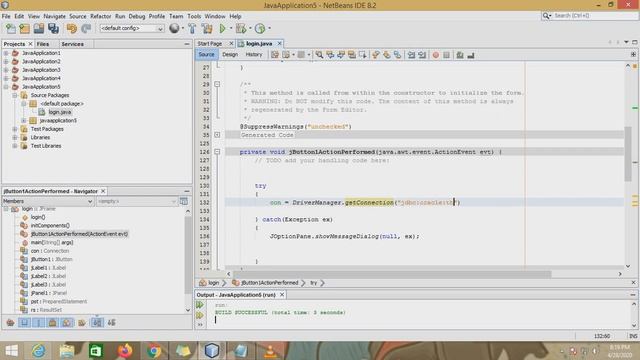Viewport: 640px width, 360px height.
Task: Open the Refactor menu
Action: tap(100, 16)
